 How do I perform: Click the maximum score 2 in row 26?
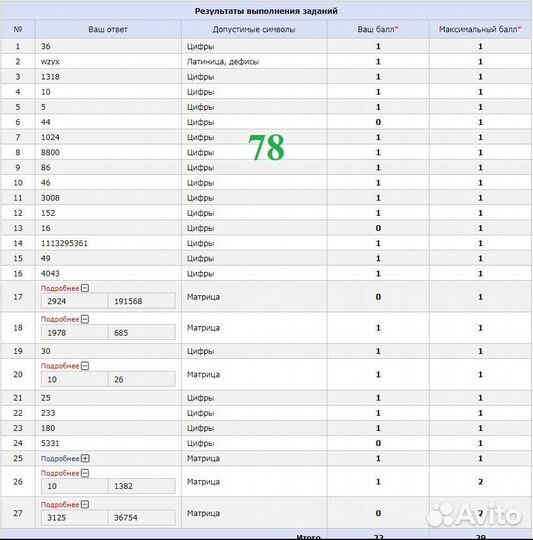480,481
